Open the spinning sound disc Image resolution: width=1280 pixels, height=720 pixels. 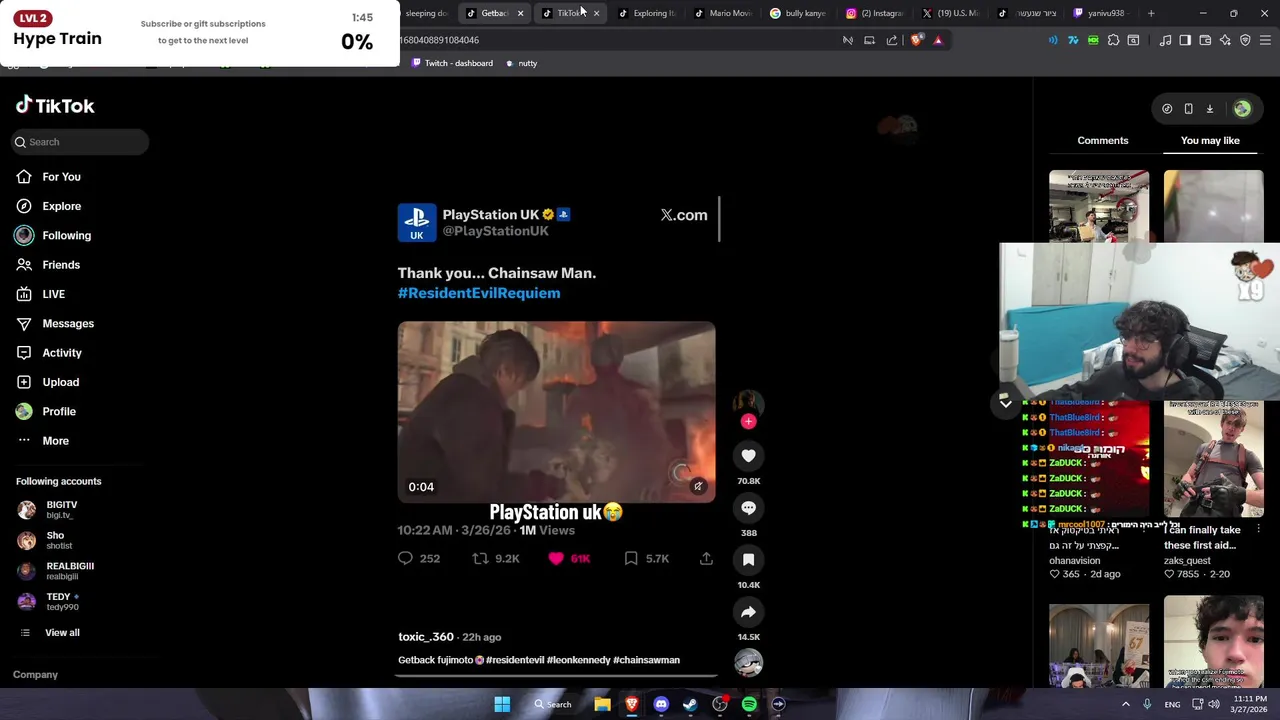pyautogui.click(x=748, y=662)
